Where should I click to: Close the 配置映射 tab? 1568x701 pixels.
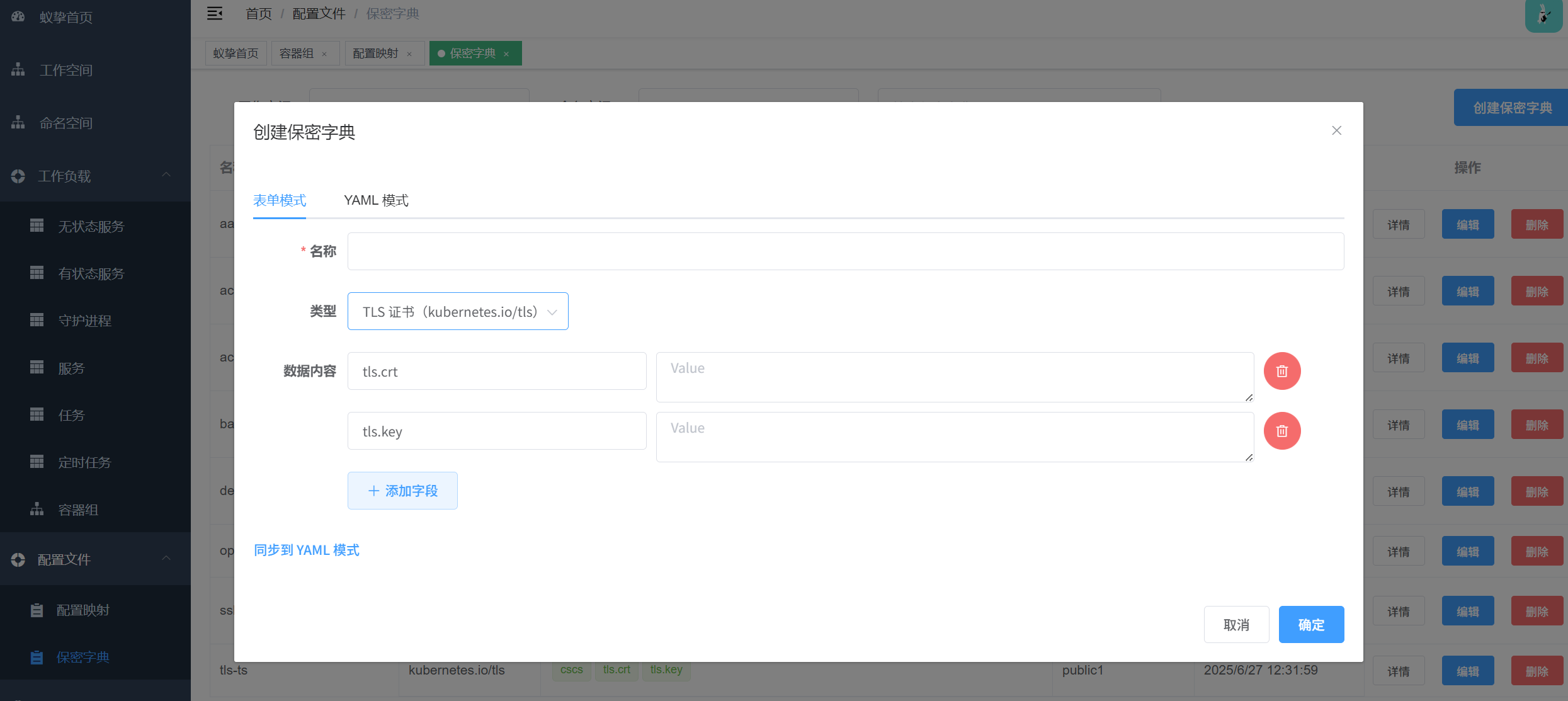coord(409,54)
